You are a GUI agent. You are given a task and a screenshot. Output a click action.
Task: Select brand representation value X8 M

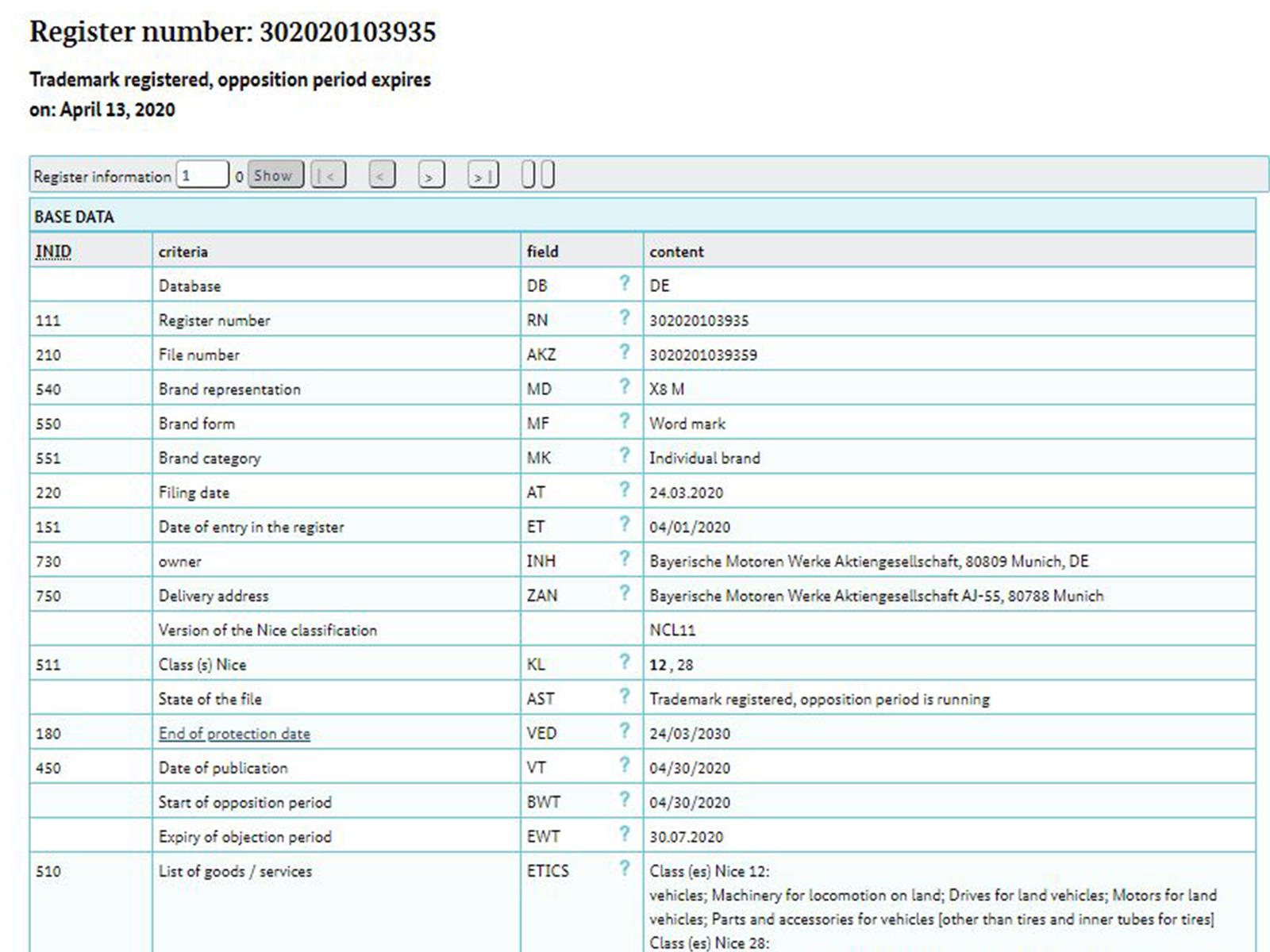667,390
